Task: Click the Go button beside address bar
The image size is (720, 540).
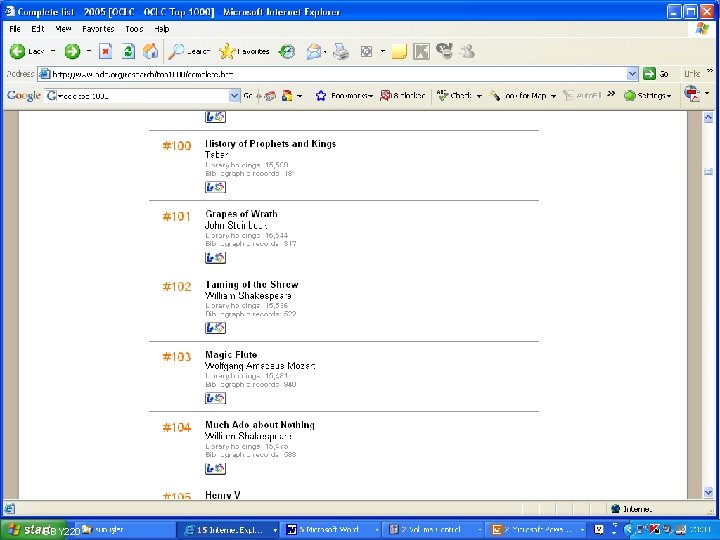Action: click(x=656, y=73)
